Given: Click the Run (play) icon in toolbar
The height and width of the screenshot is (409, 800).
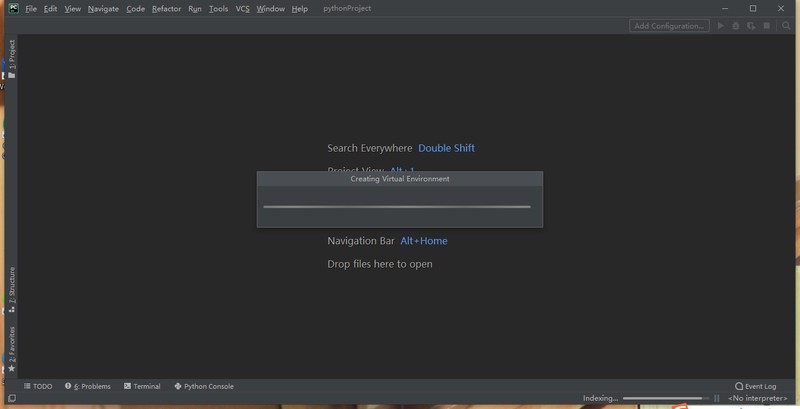Looking at the screenshot, I should [720, 26].
